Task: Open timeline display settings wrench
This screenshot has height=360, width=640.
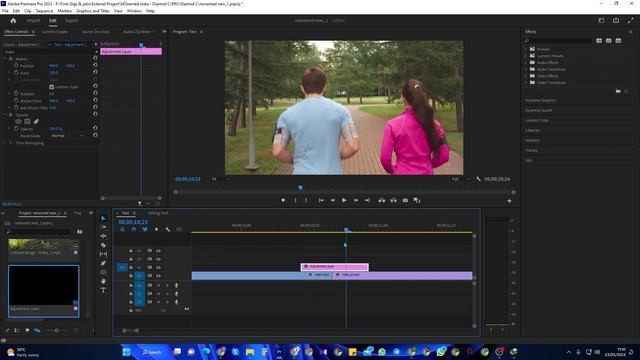Action: pos(168,229)
